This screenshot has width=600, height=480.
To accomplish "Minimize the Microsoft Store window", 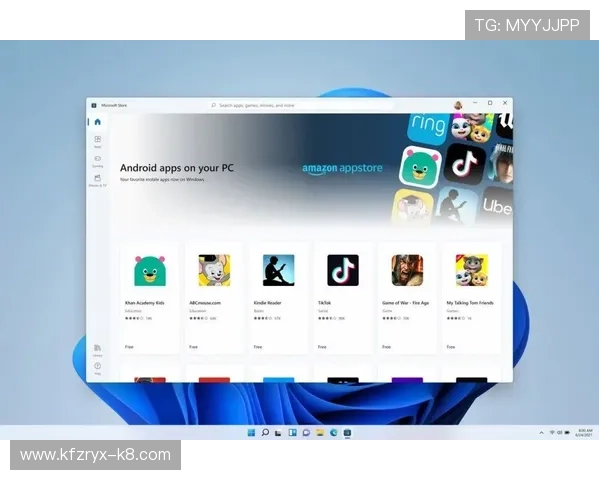I will pos(475,103).
